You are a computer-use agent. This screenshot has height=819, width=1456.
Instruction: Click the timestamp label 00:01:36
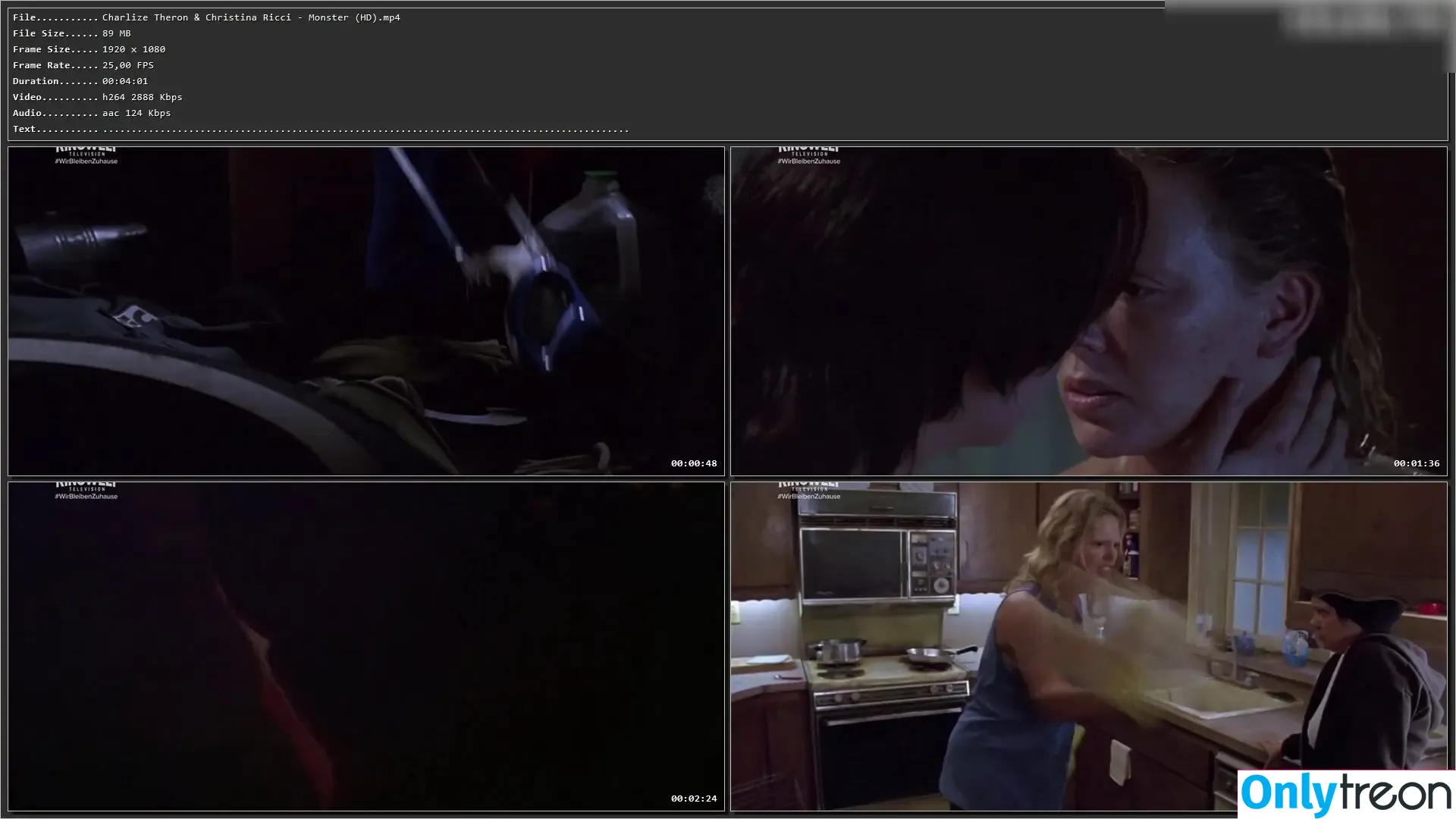click(x=1417, y=463)
